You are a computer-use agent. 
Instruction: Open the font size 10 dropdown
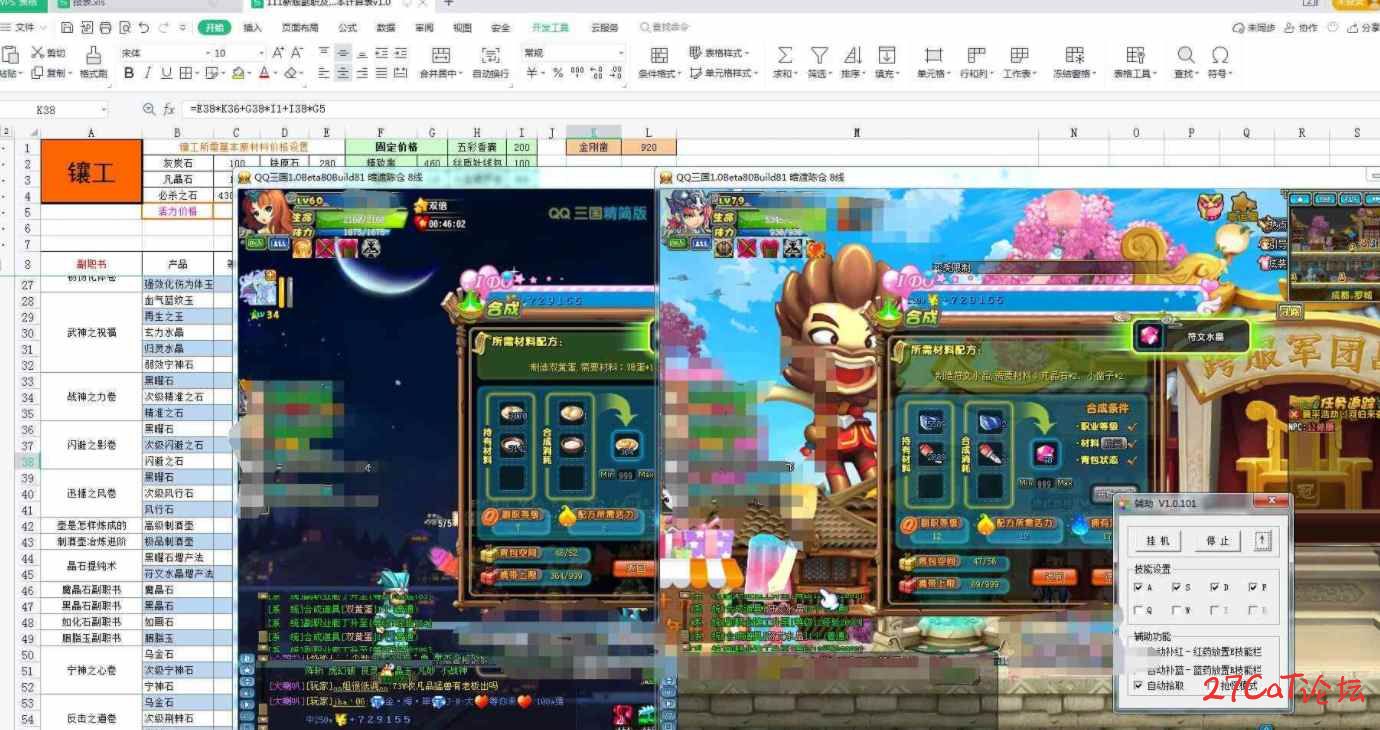pyautogui.click(x=262, y=52)
